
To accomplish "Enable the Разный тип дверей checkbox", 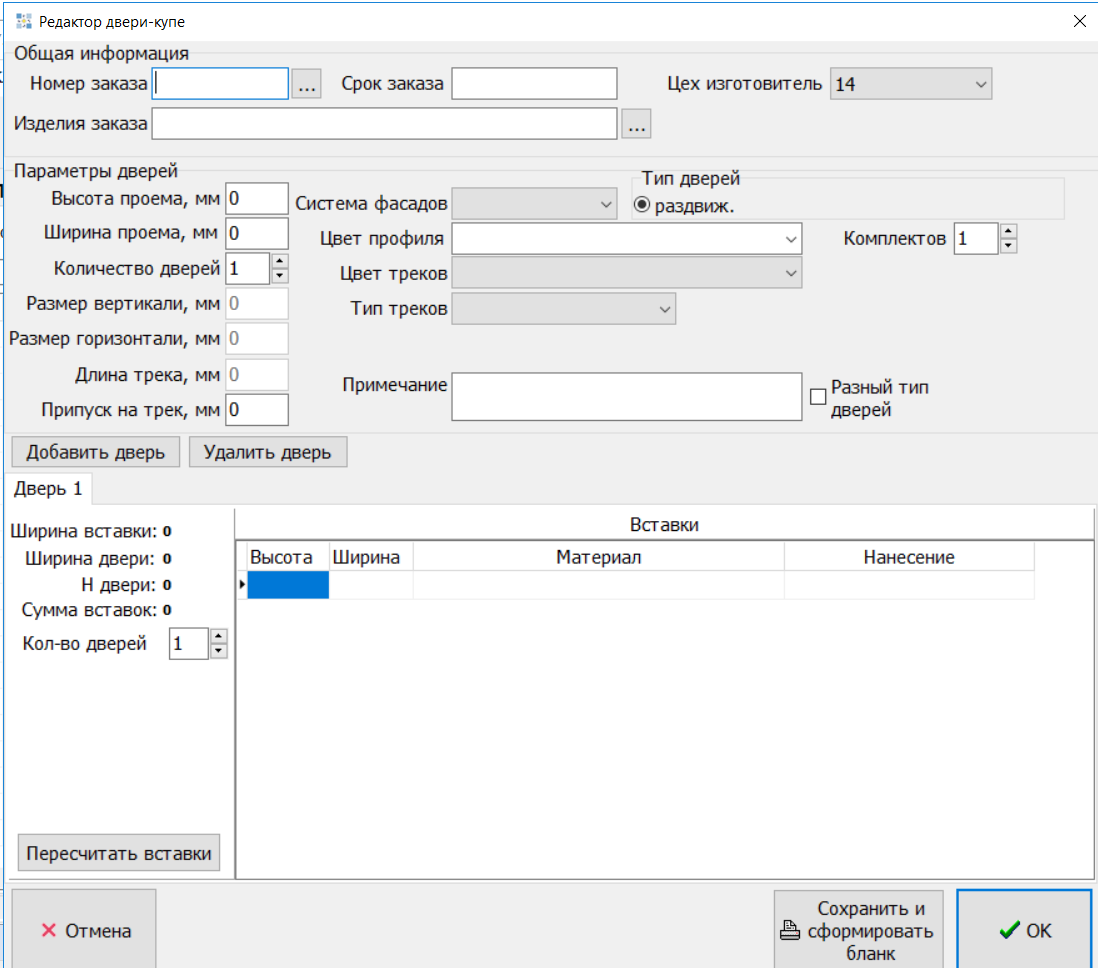I will coord(818,397).
